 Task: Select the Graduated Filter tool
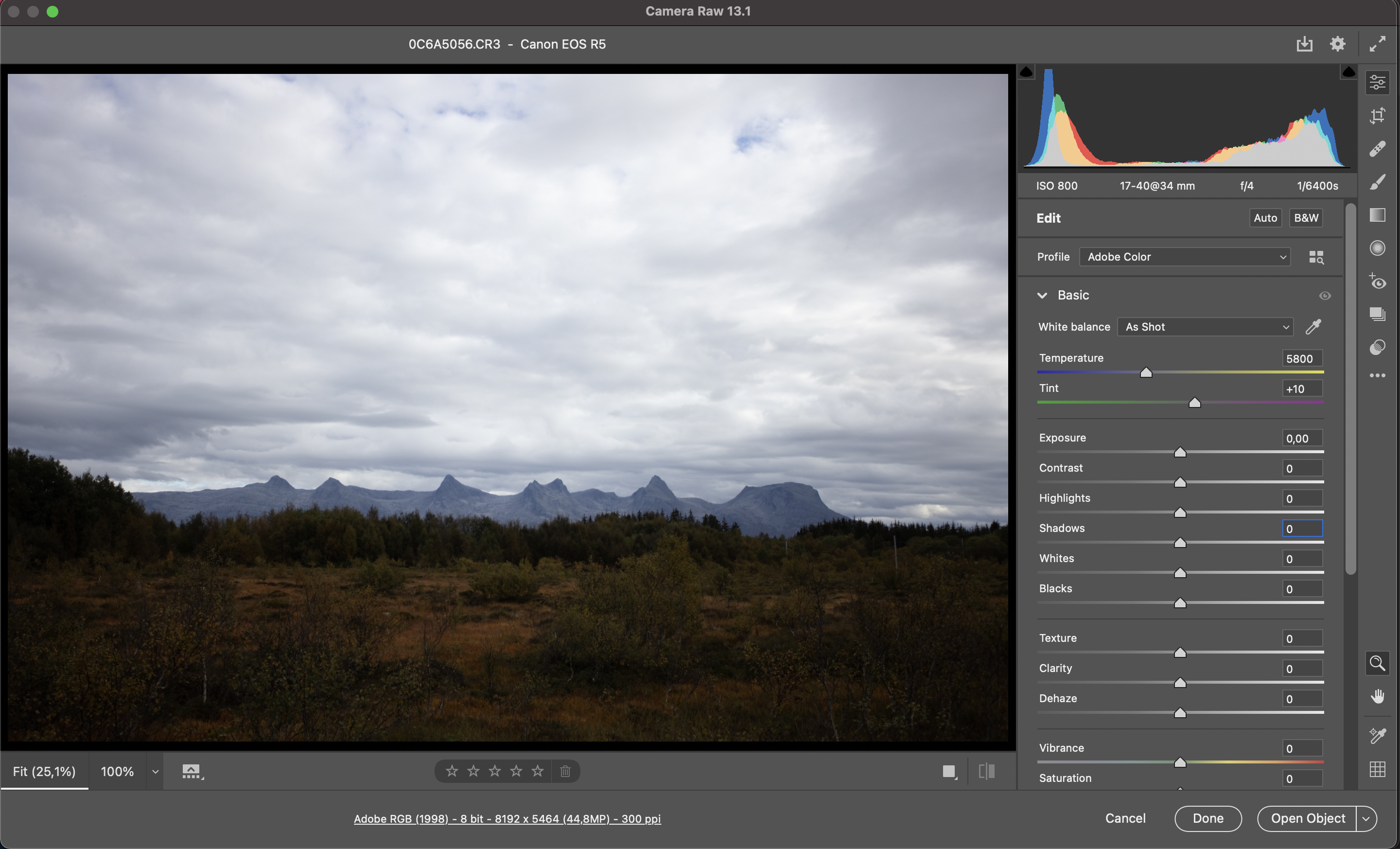coord(1377,215)
